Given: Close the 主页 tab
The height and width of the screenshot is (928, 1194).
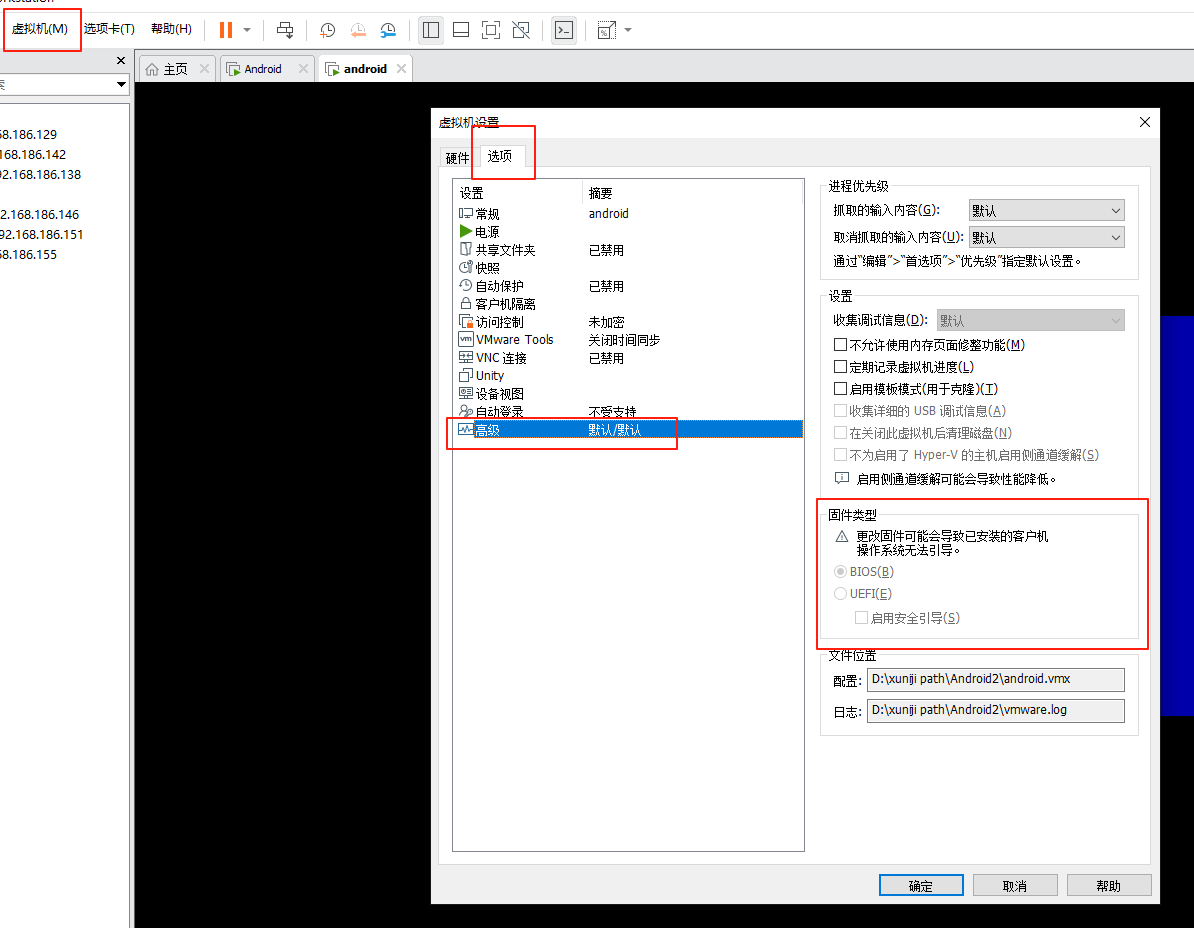Looking at the screenshot, I should tap(204, 69).
